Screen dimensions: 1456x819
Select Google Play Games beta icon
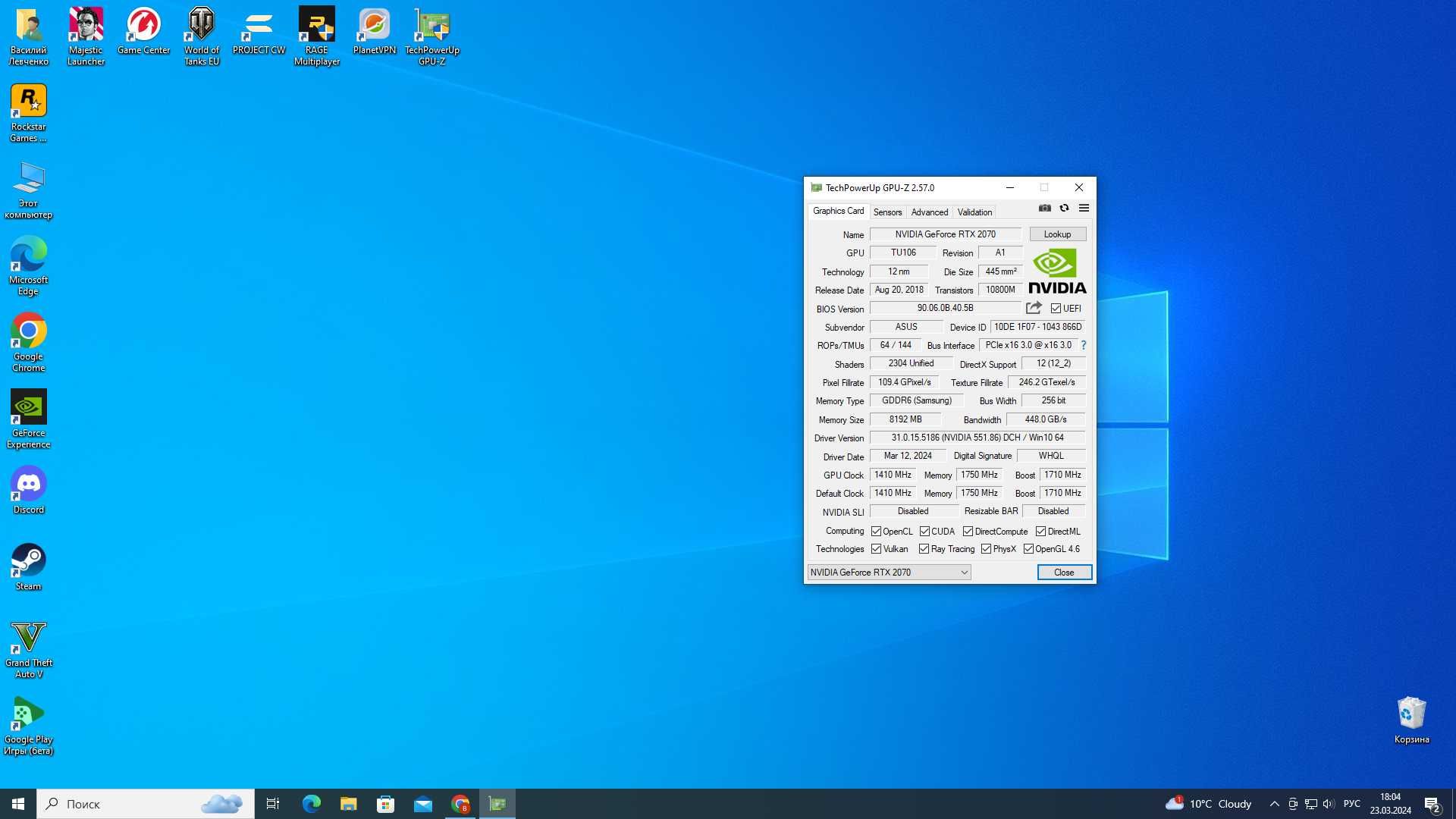(28, 726)
